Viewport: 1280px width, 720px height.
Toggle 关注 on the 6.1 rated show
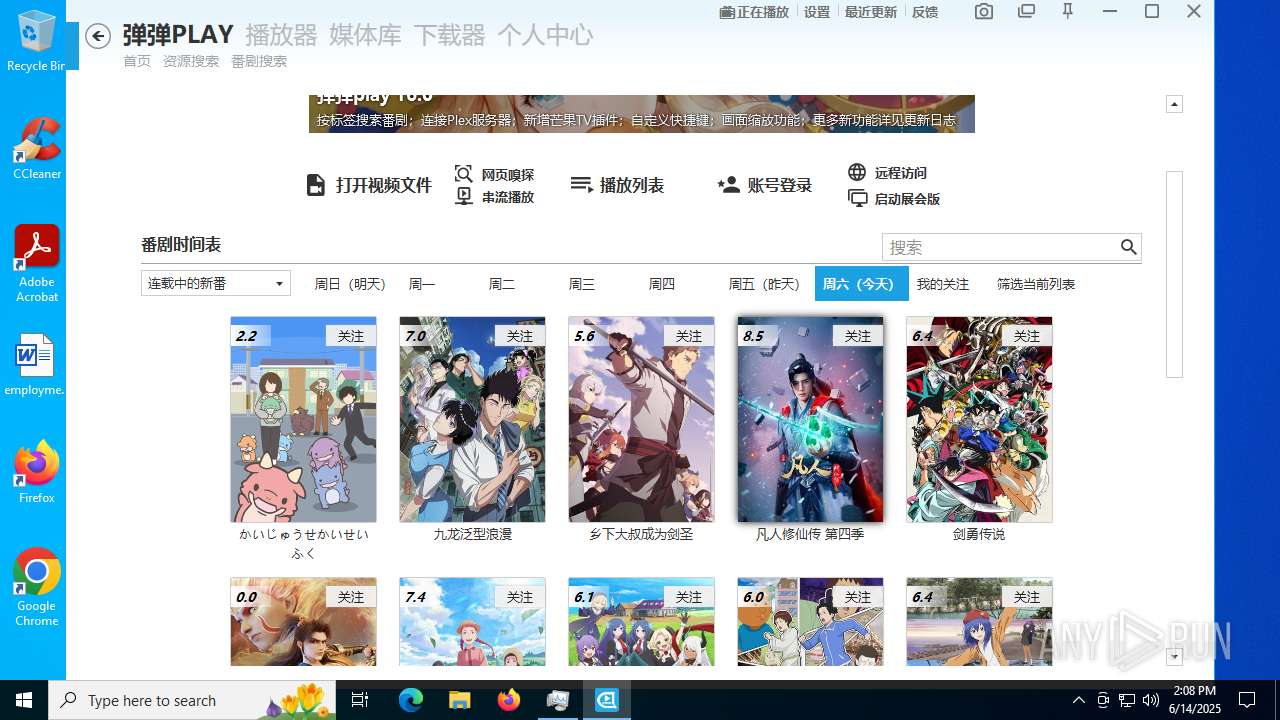[x=689, y=596]
